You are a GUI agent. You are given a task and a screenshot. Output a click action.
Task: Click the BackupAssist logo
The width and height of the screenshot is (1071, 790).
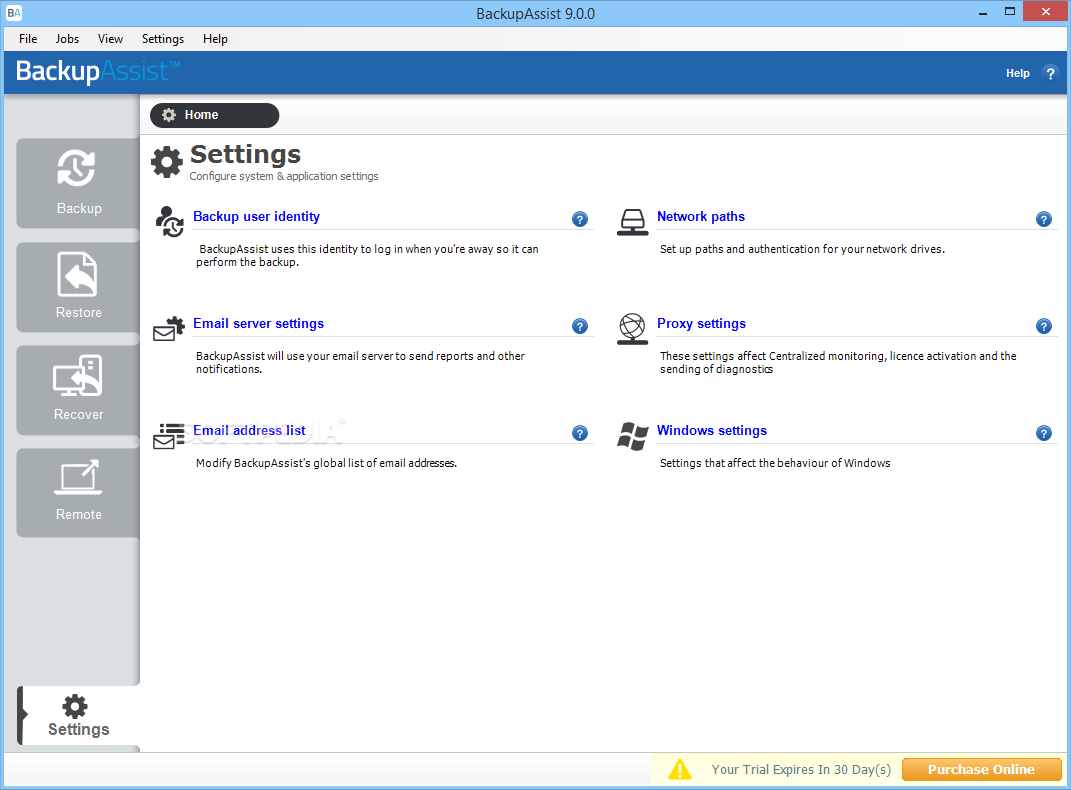98,71
